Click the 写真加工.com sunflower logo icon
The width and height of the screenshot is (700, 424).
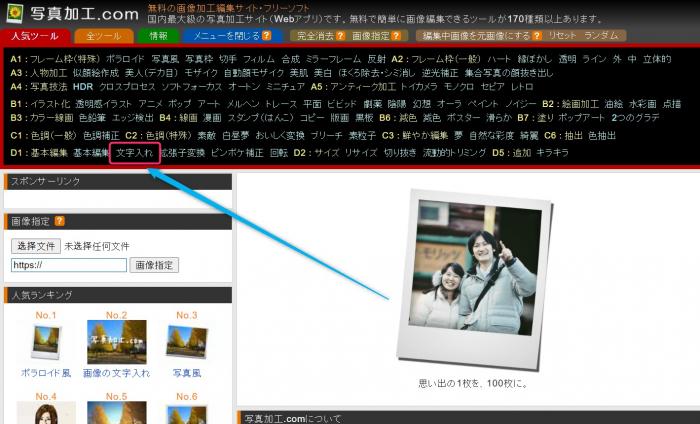[15, 13]
